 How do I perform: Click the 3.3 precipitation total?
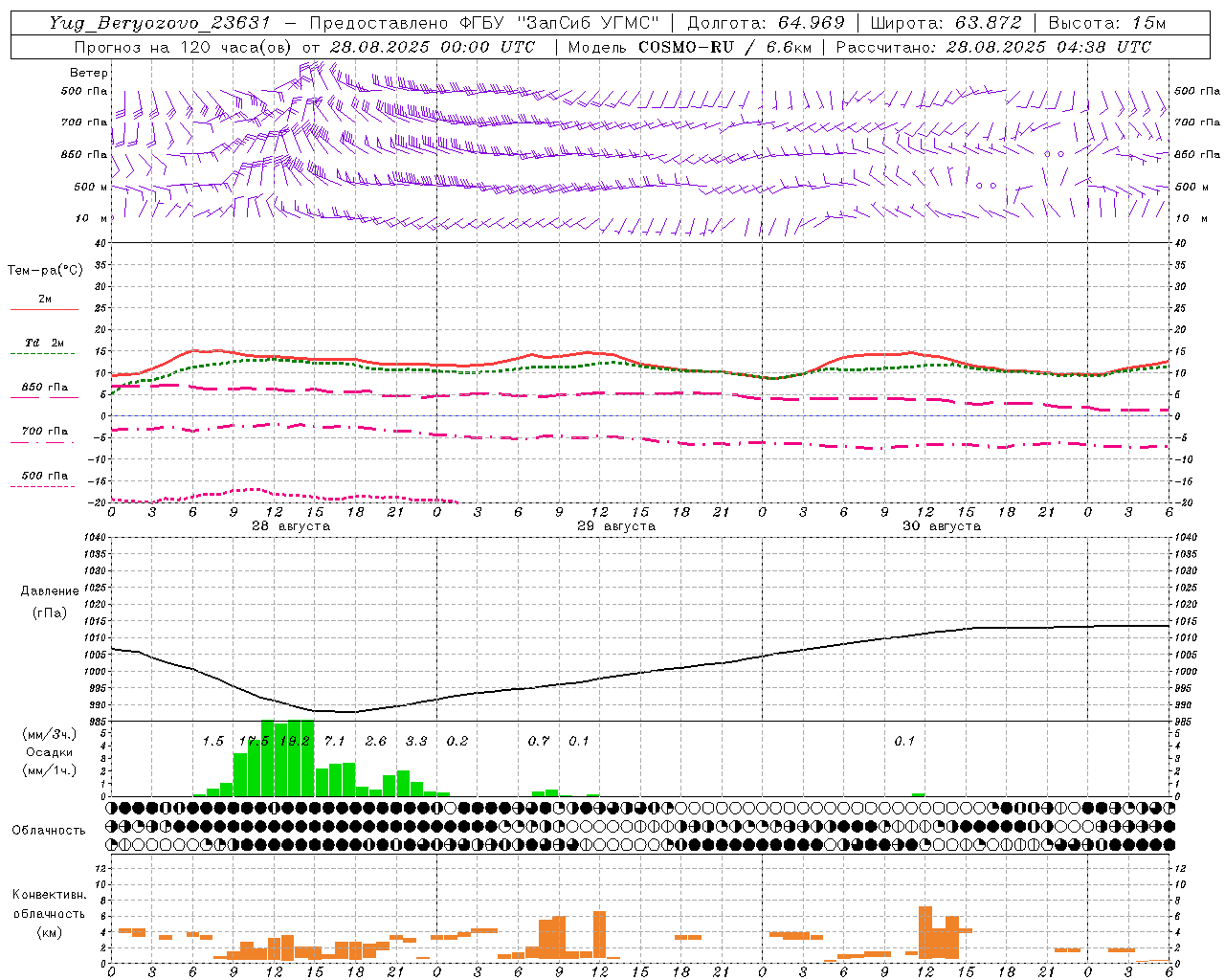(416, 741)
